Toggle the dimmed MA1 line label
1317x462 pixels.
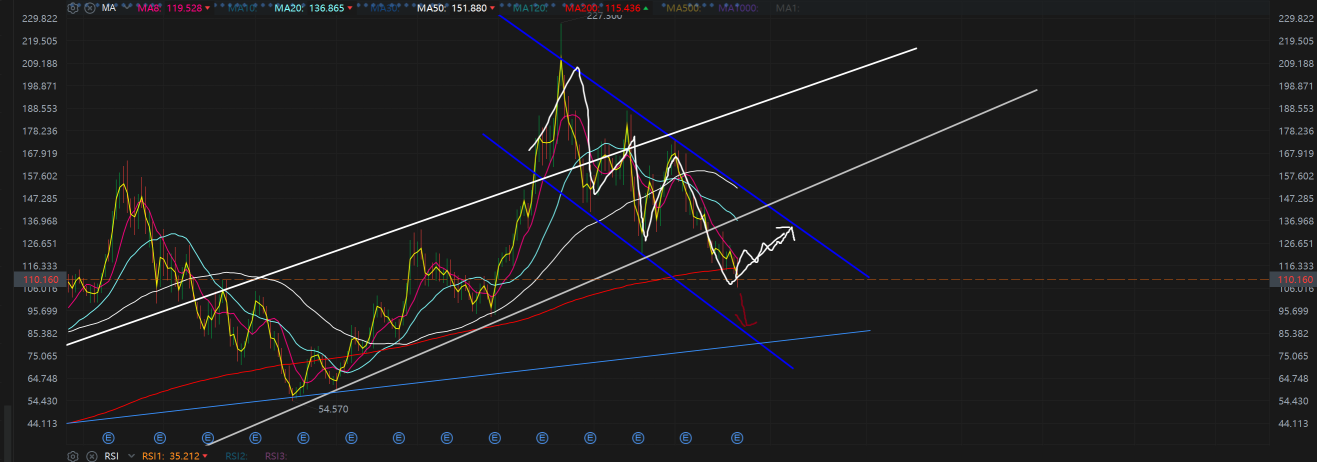click(787, 8)
